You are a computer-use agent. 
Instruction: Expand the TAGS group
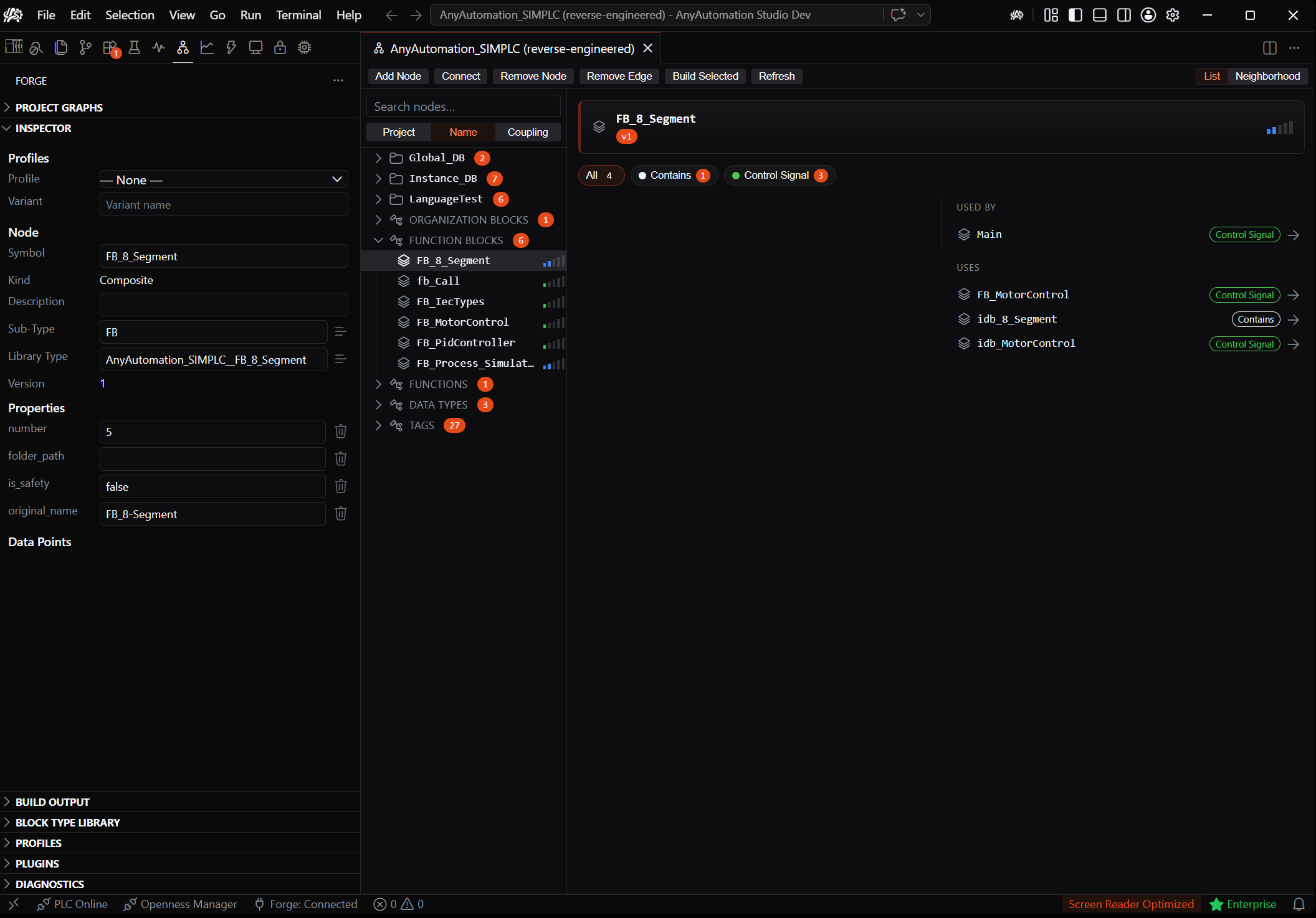coord(378,425)
